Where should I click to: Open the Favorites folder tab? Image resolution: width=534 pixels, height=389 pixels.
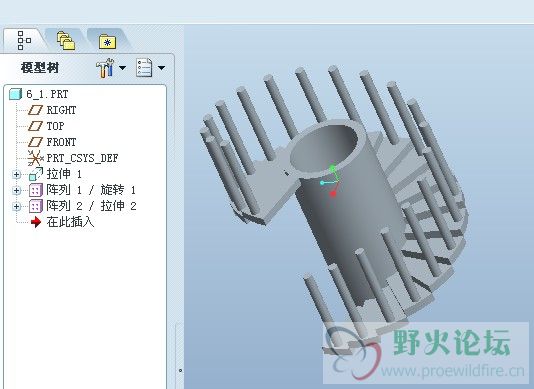pyautogui.click(x=107, y=42)
